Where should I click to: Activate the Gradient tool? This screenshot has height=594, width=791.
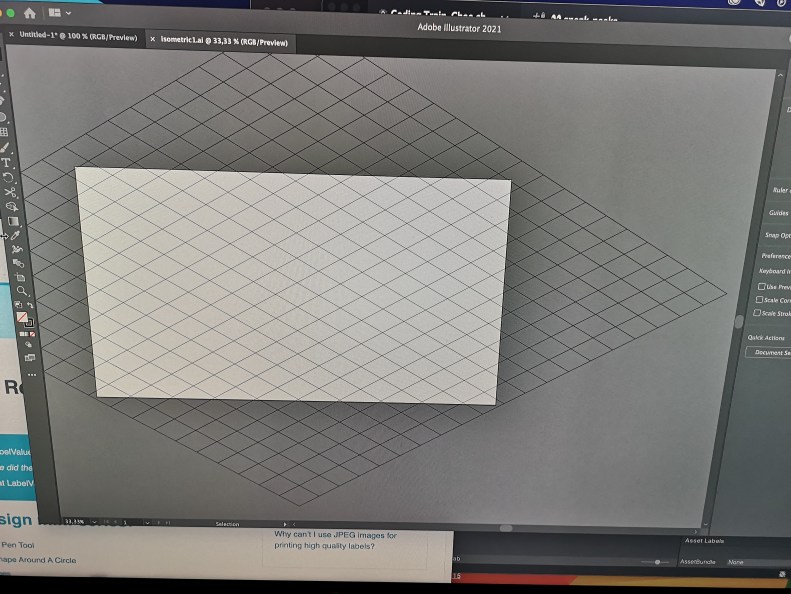point(13,220)
